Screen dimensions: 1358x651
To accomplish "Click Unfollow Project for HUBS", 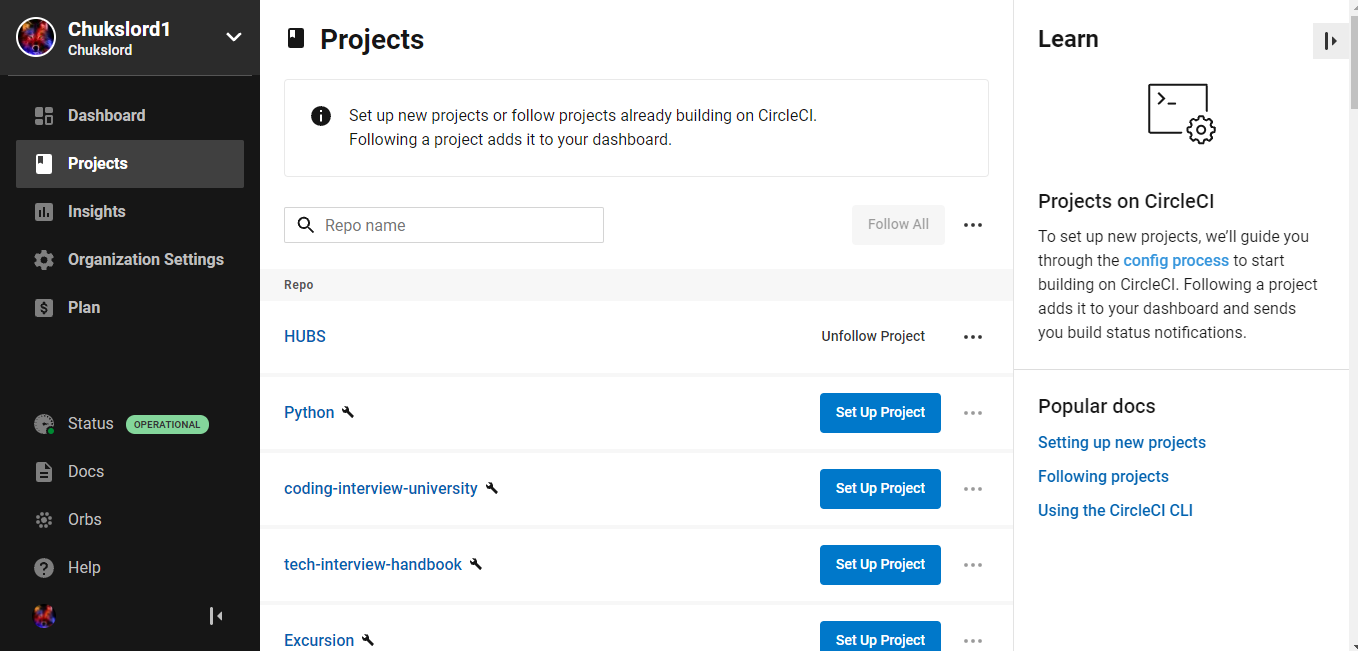I will click(x=872, y=336).
